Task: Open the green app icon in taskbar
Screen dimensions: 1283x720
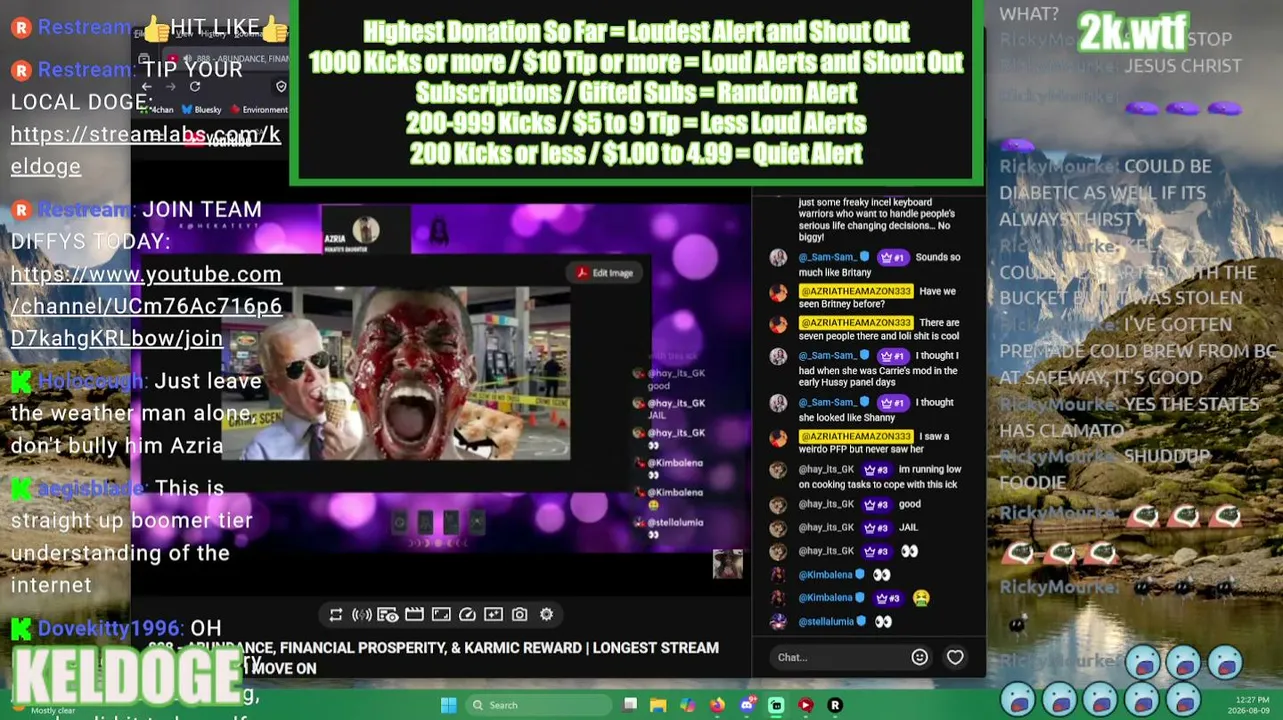Action: point(776,705)
